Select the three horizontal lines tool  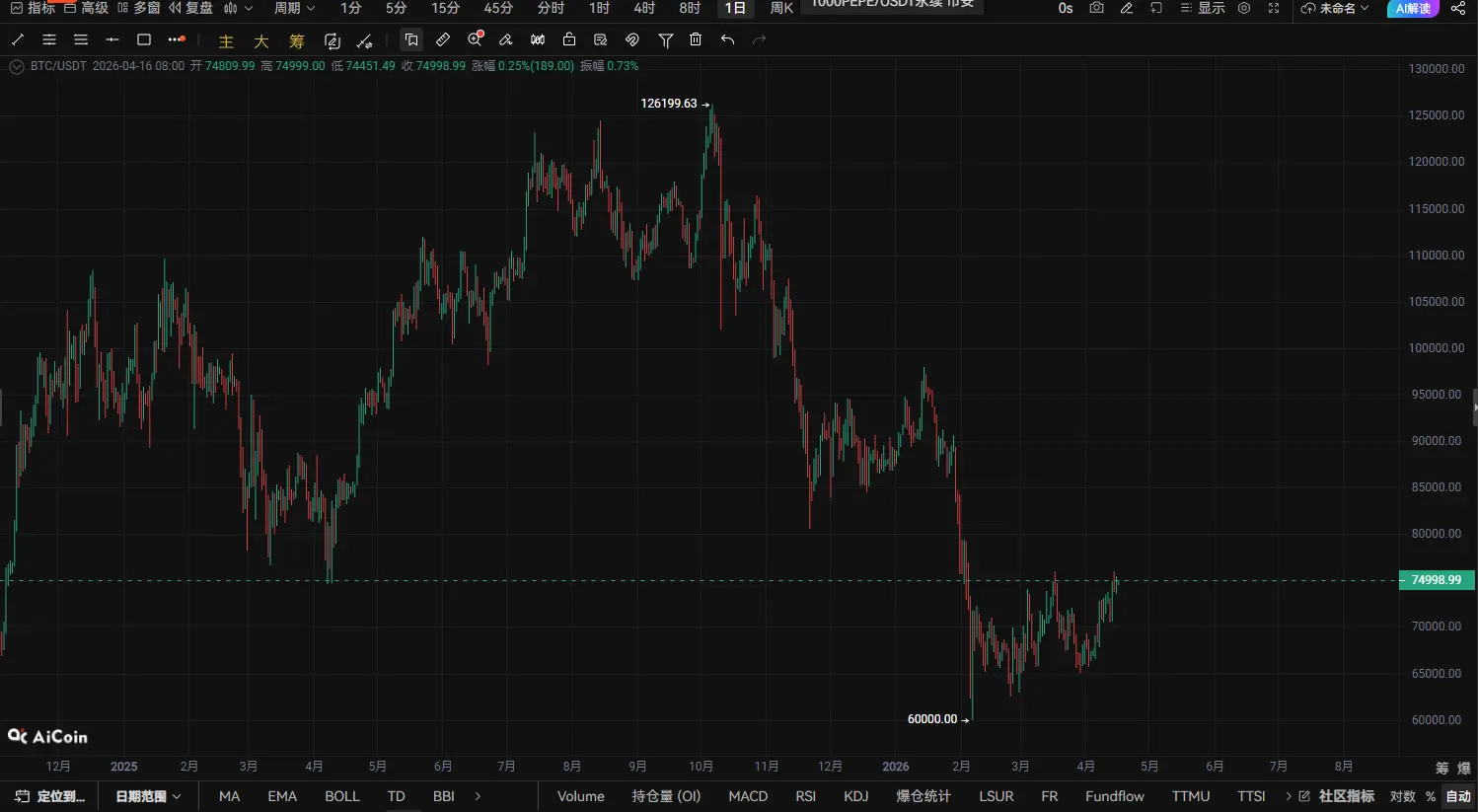[81, 40]
